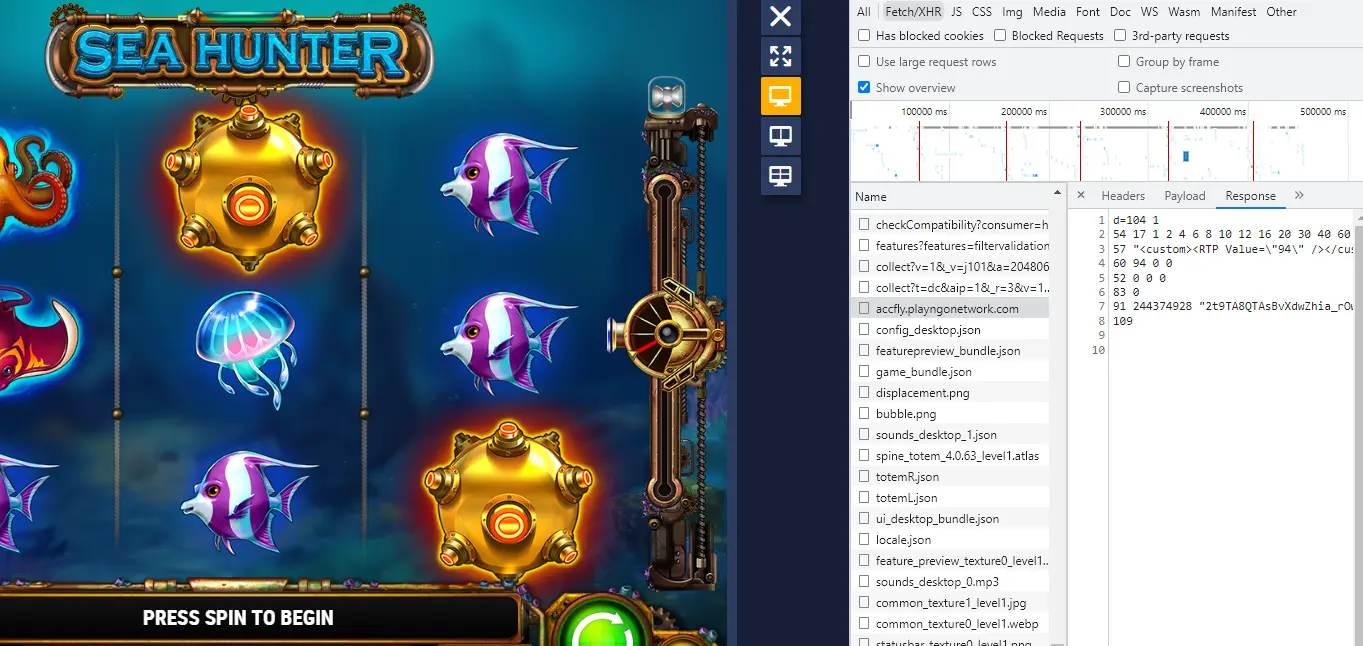Click the file icon beside displacement.png

[864, 393]
